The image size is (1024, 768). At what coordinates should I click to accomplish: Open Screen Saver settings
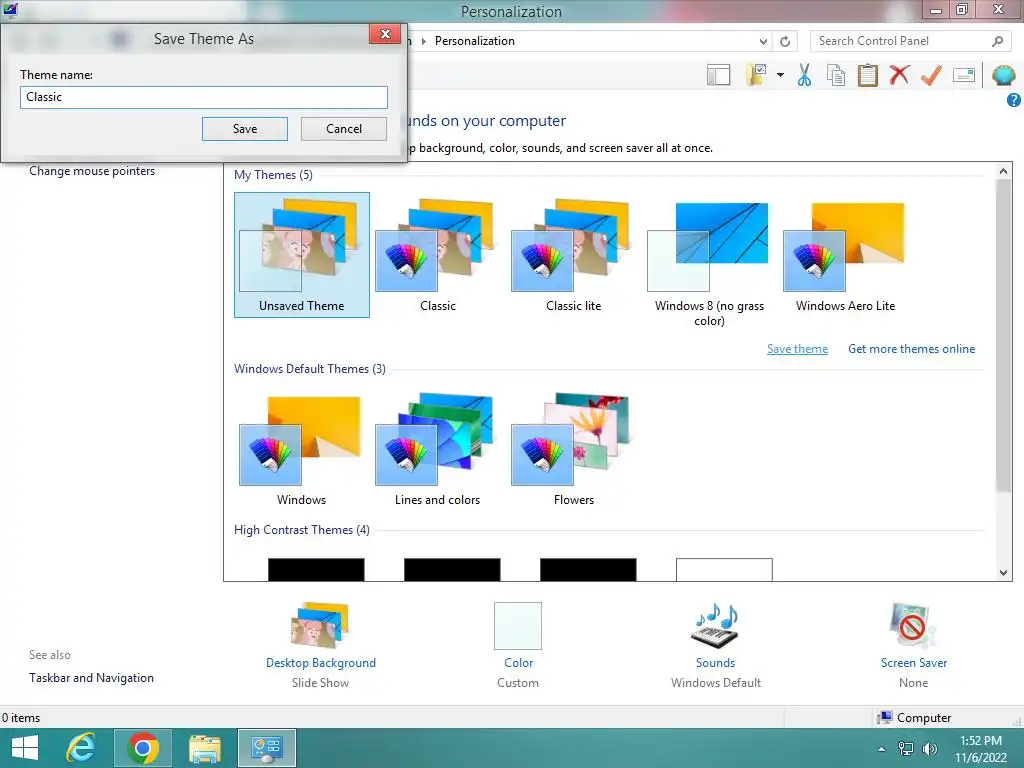[913, 643]
